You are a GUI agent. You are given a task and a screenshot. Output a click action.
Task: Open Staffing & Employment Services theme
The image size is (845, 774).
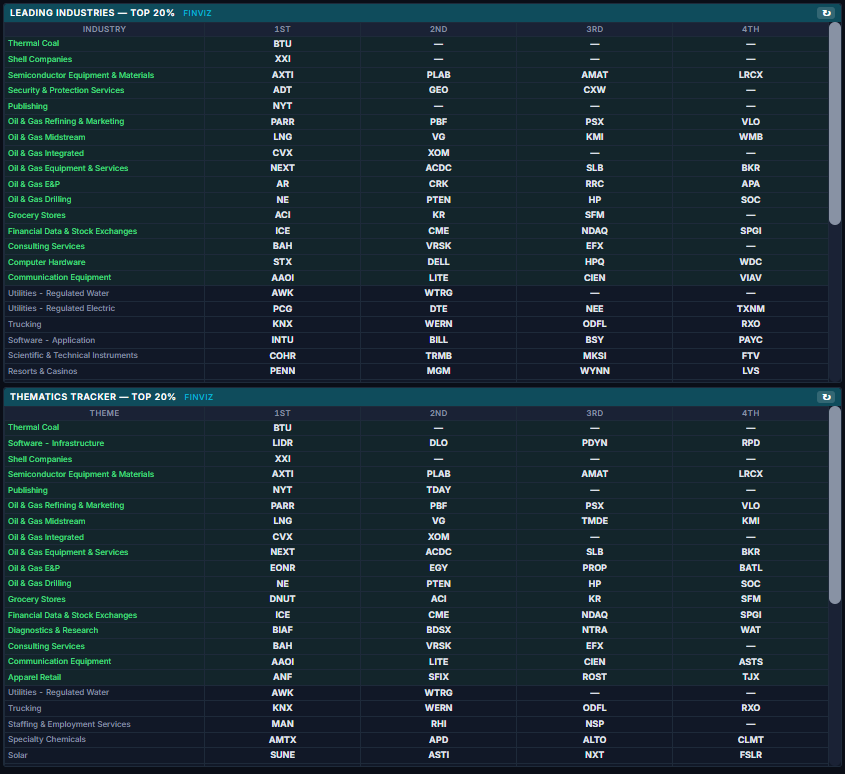[69, 724]
